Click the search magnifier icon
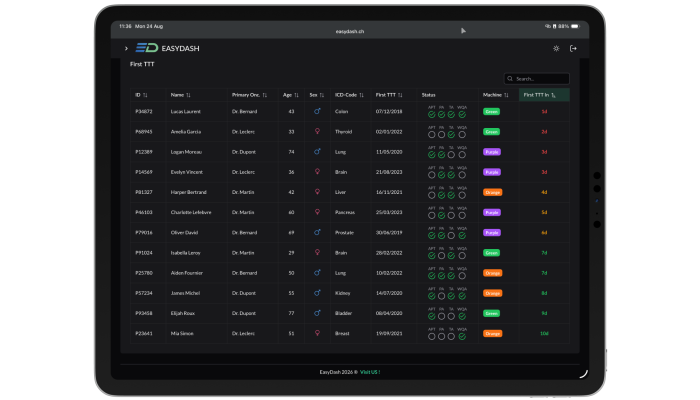 [510, 79]
